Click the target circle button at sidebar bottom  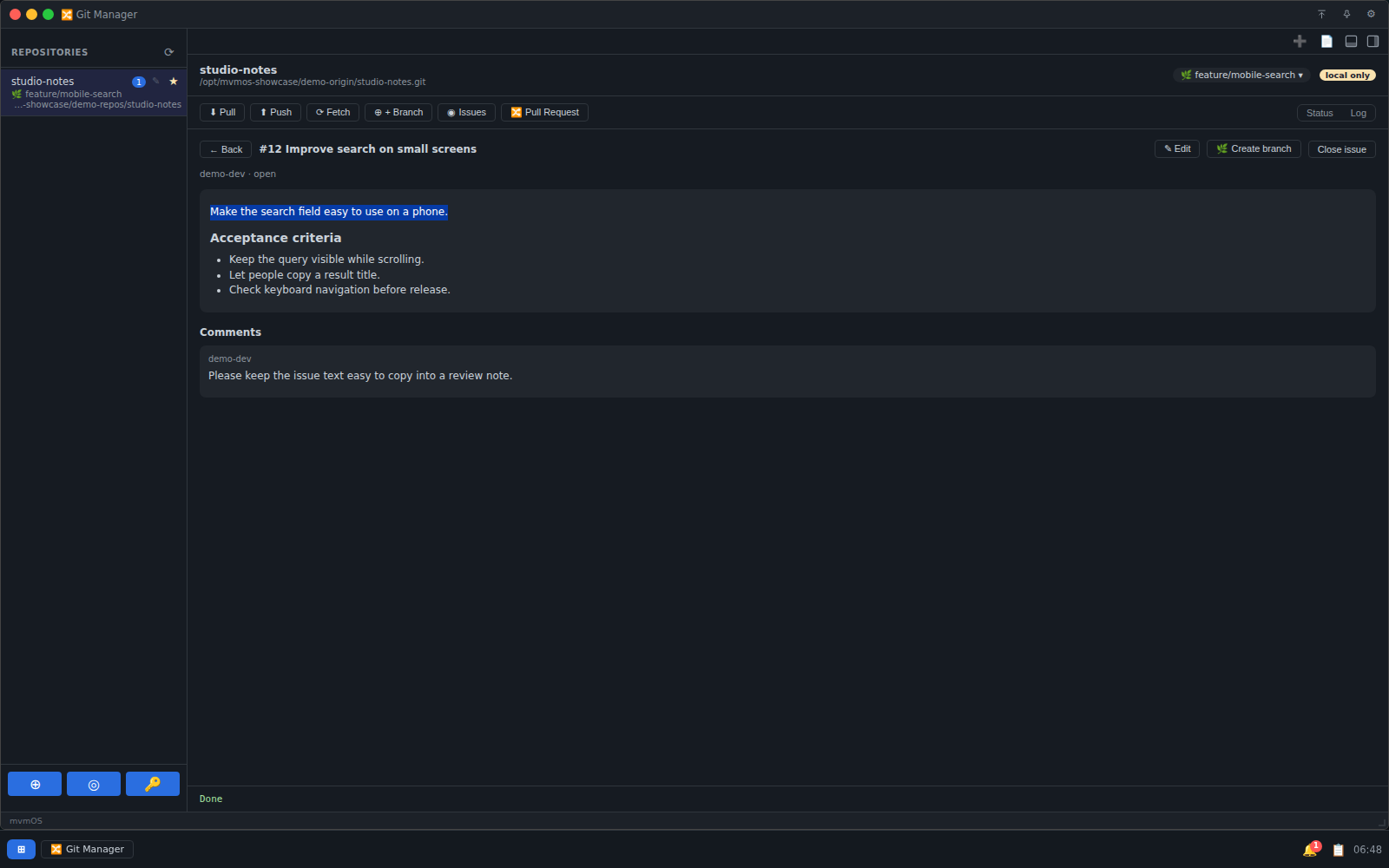(94, 784)
